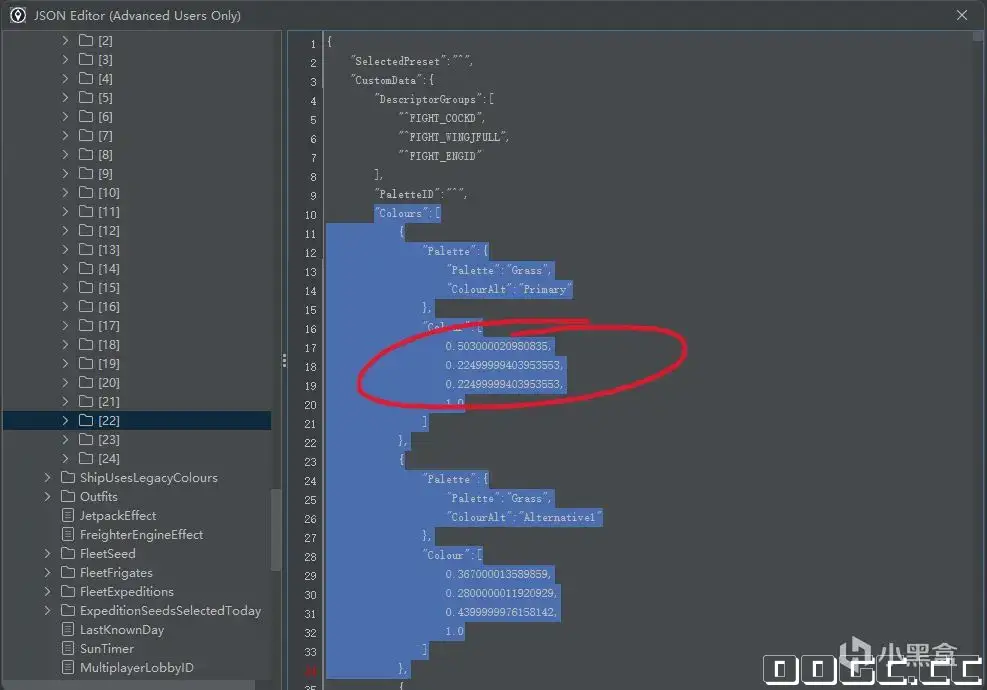
Task: Click the folder icon of node [10]
Action: click(x=86, y=193)
